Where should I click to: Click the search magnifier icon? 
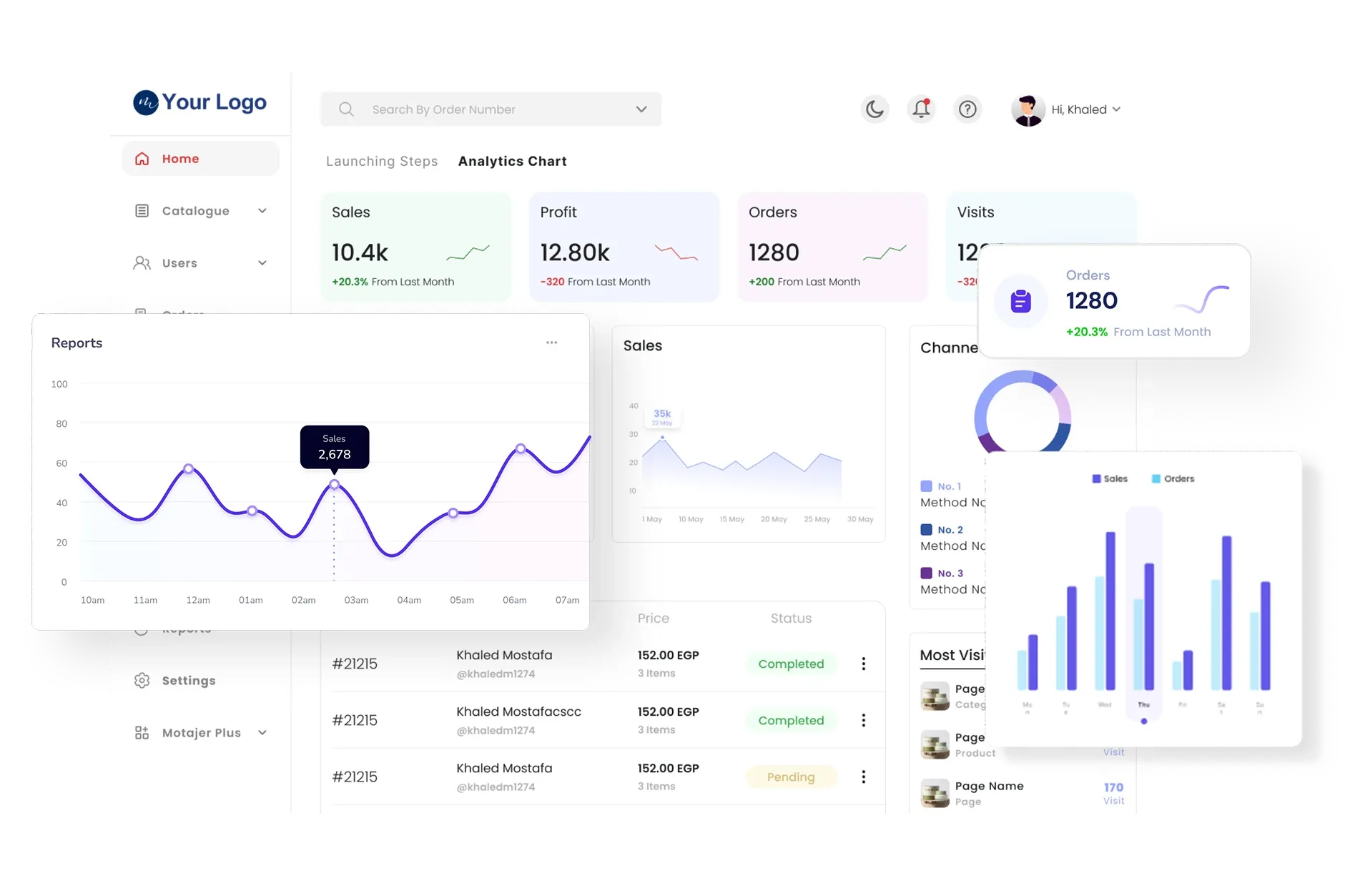coord(346,109)
